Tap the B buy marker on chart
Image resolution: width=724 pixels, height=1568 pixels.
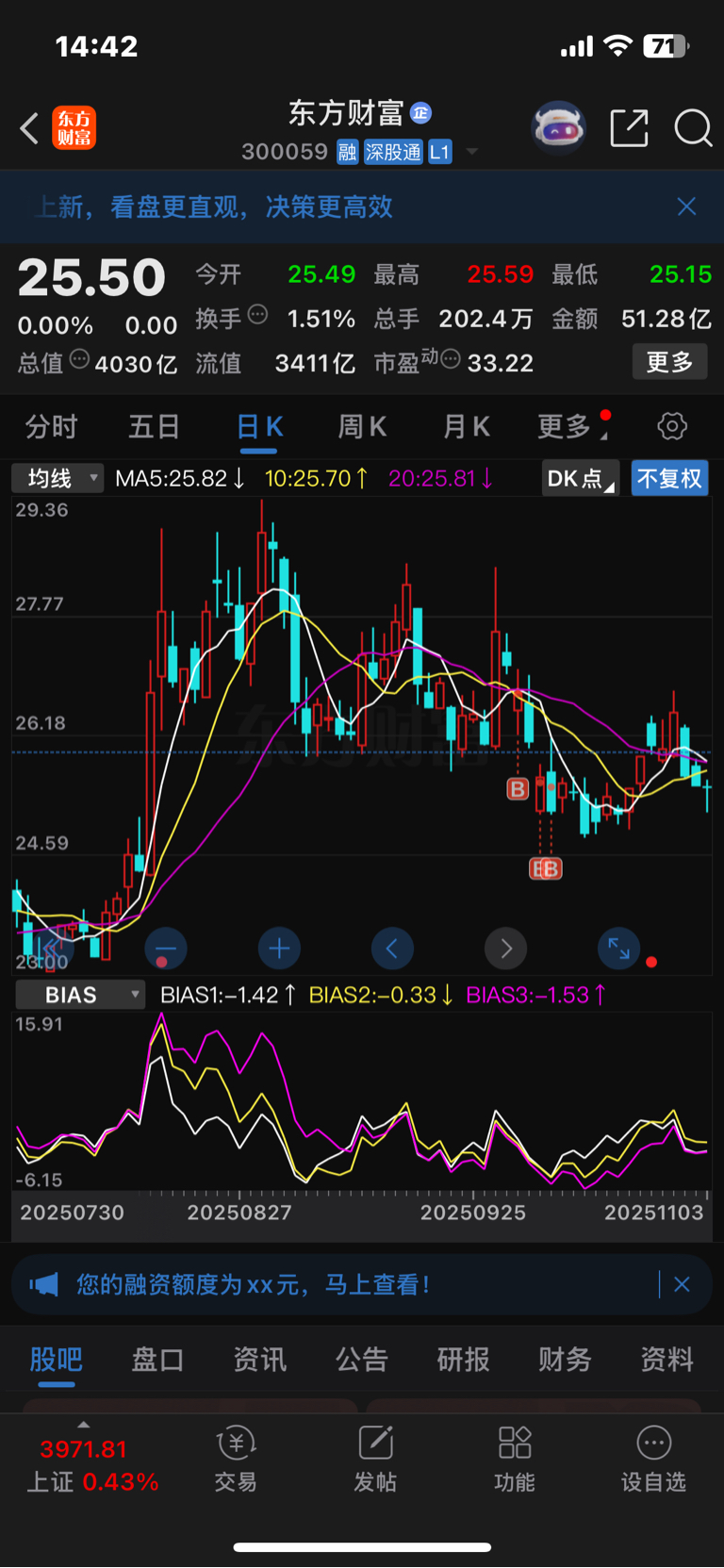click(518, 788)
